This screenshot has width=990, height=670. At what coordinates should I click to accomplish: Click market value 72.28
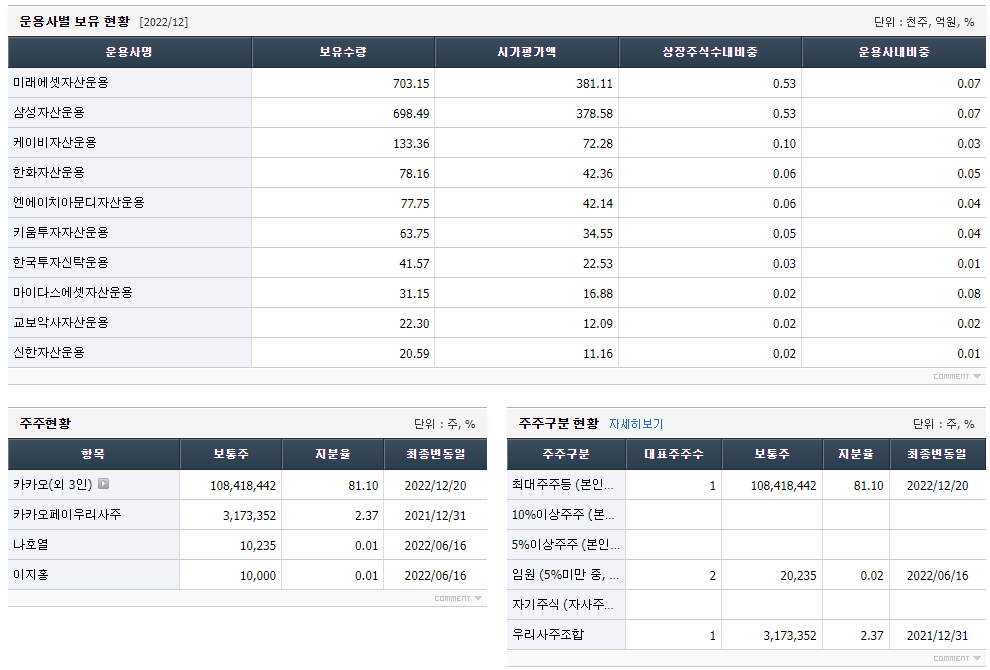click(597, 143)
